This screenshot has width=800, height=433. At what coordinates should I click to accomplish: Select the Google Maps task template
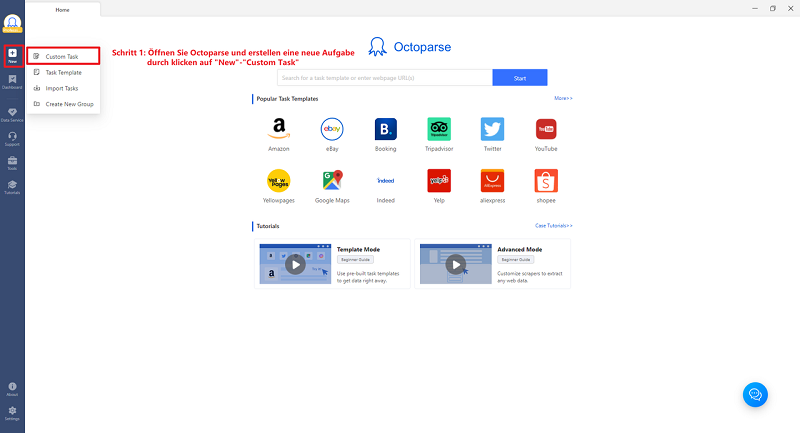pyautogui.click(x=332, y=186)
